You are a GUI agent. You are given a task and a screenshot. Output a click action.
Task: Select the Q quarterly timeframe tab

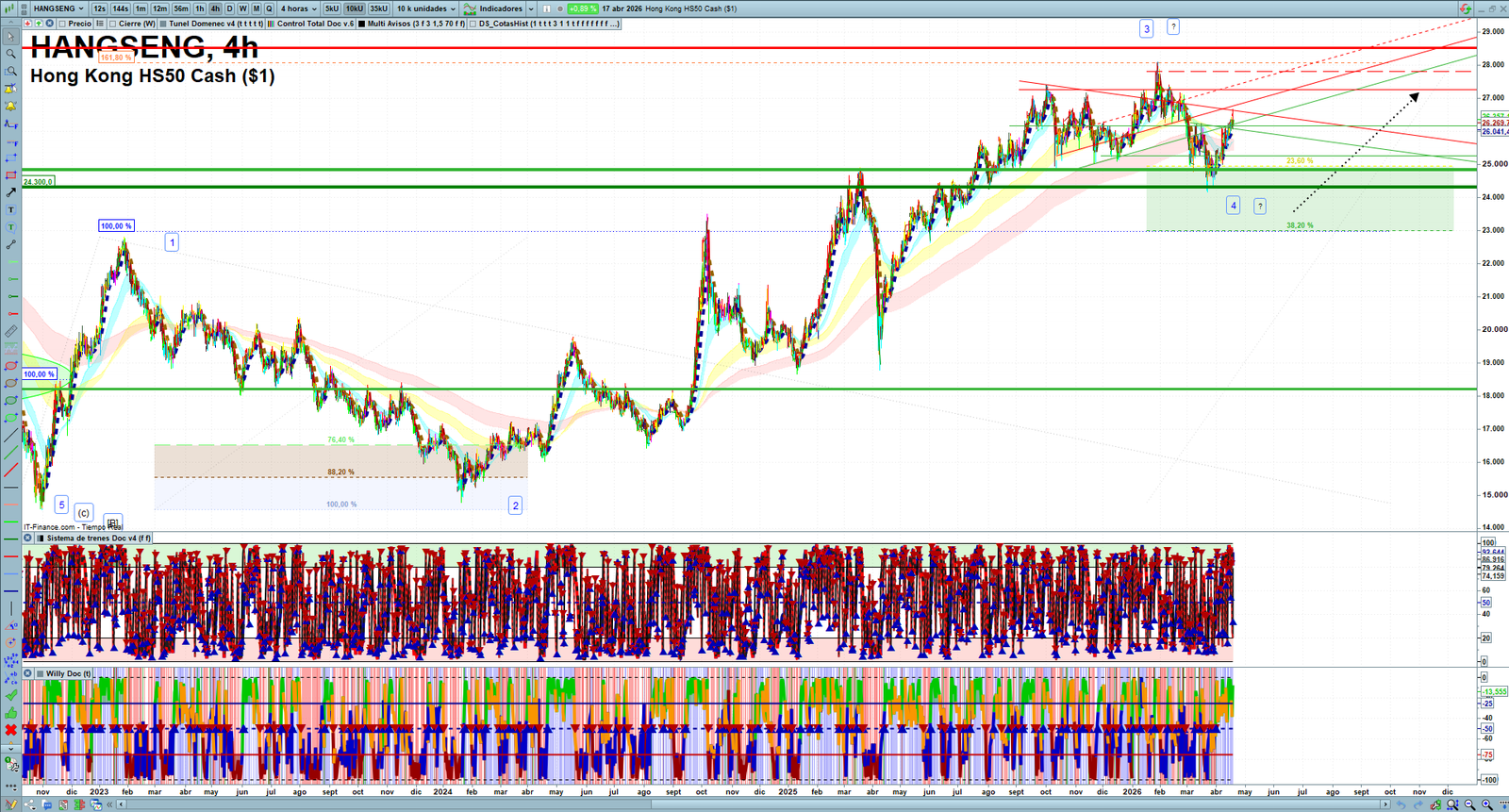tap(269, 8)
